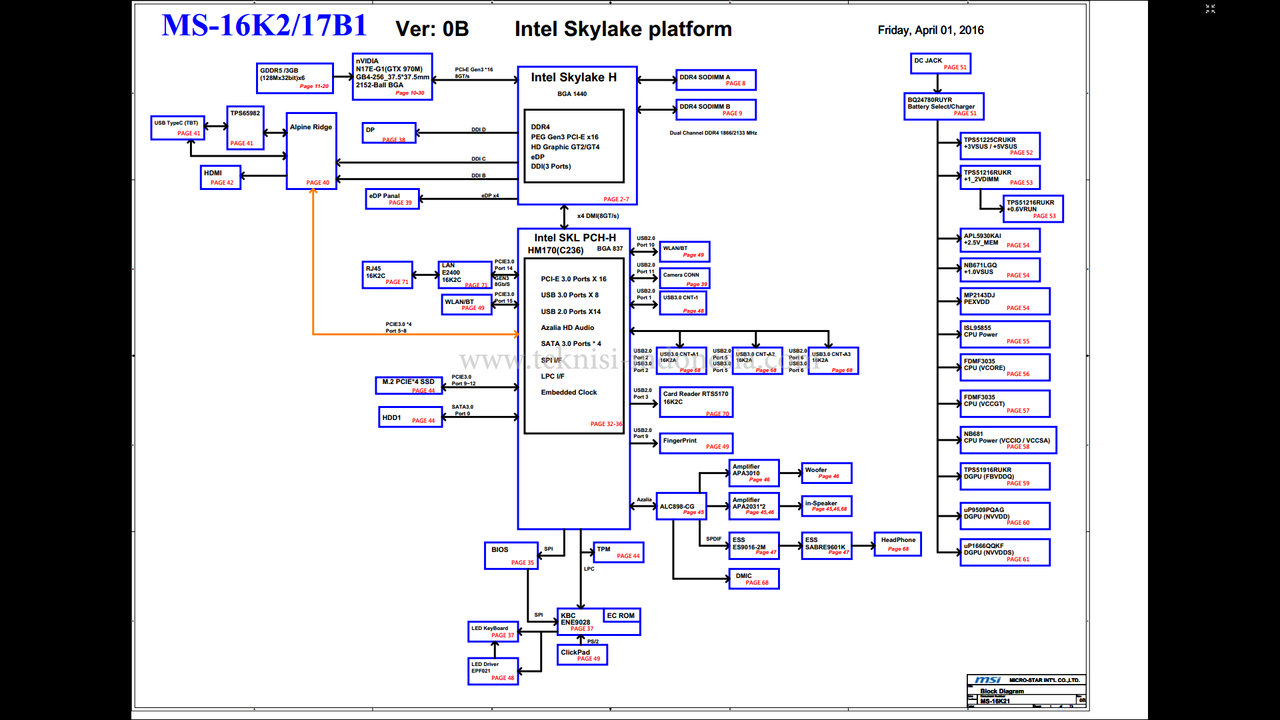This screenshot has height=720, width=1280.
Task: Select the ISL95855 CPU Power block
Action: click(1005, 334)
